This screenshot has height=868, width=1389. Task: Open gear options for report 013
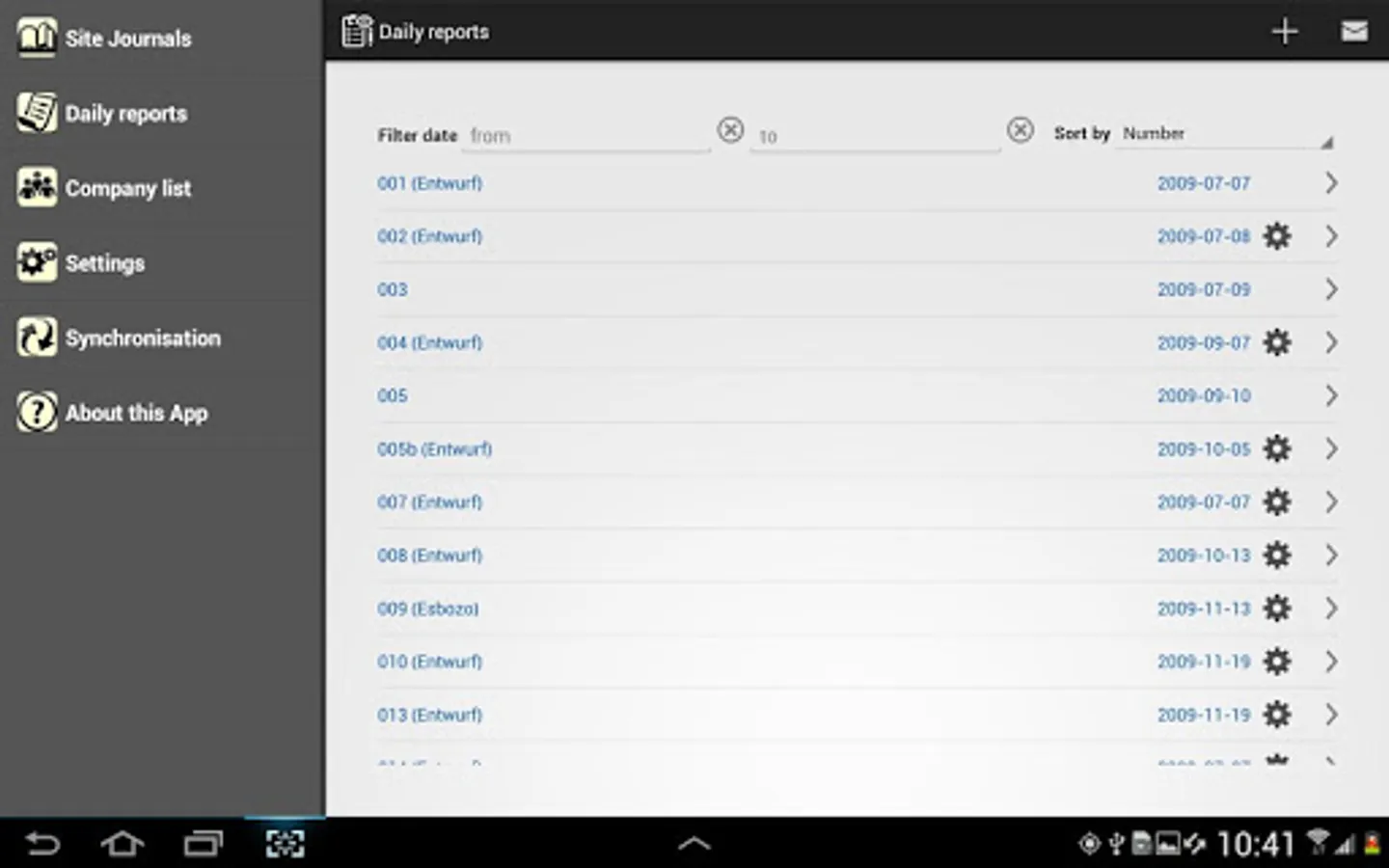pyautogui.click(x=1277, y=714)
